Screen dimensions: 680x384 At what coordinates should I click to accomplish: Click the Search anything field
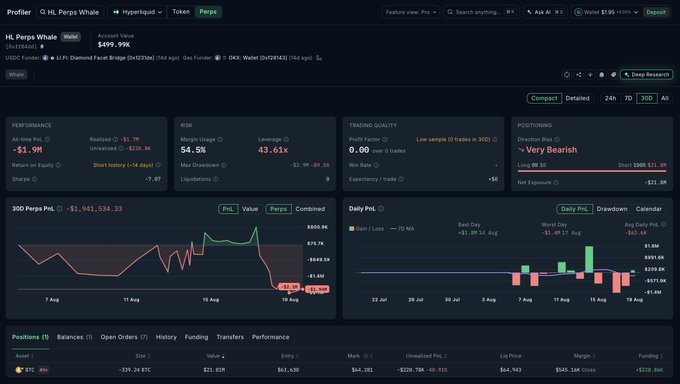[x=481, y=12]
